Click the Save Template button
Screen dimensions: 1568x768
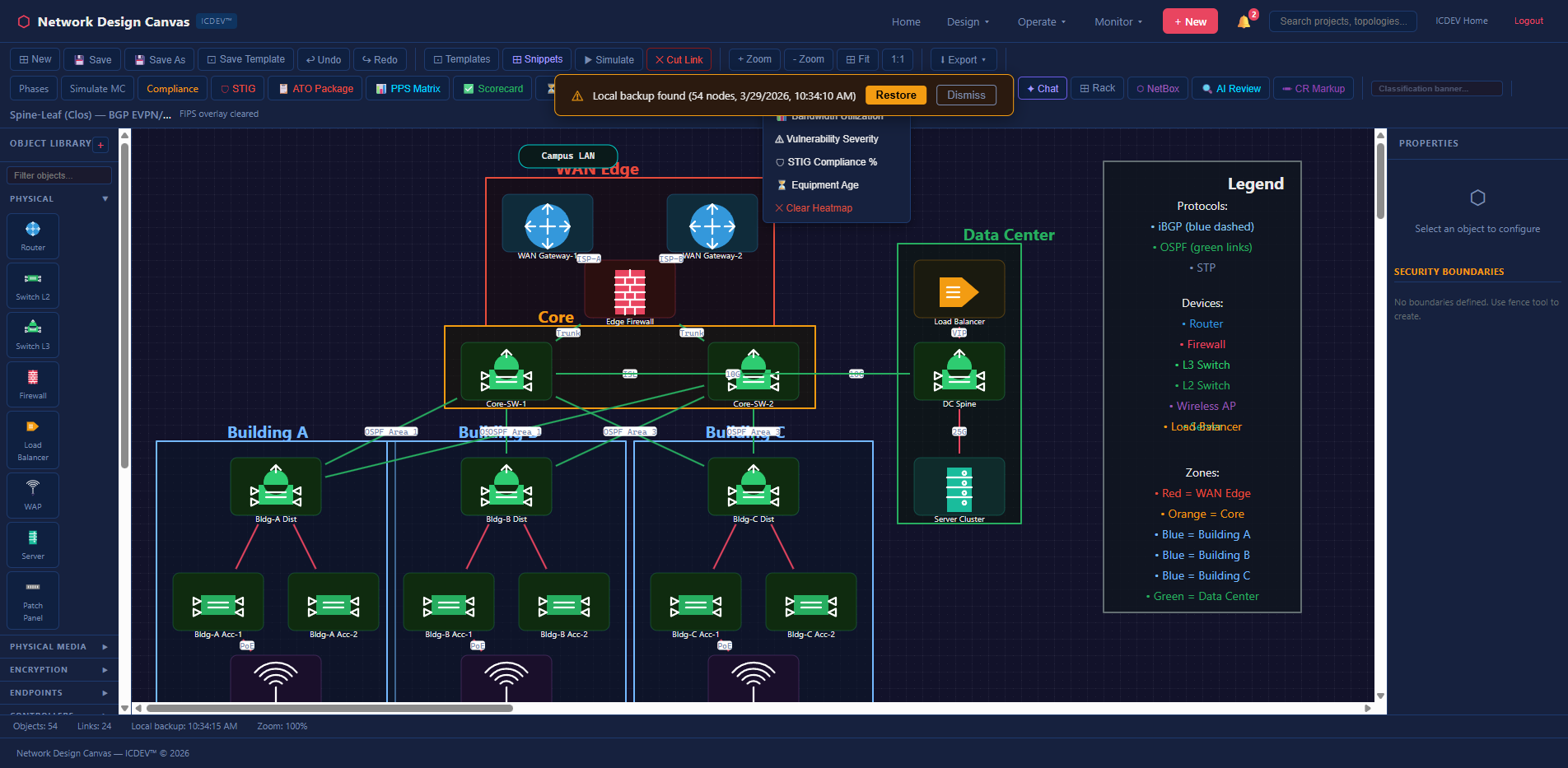click(245, 59)
